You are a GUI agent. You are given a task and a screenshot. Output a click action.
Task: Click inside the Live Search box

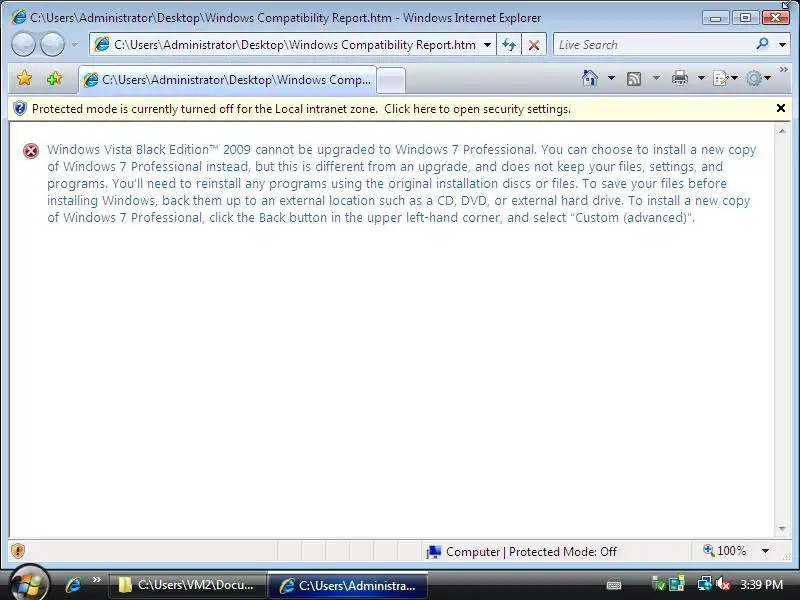point(653,45)
